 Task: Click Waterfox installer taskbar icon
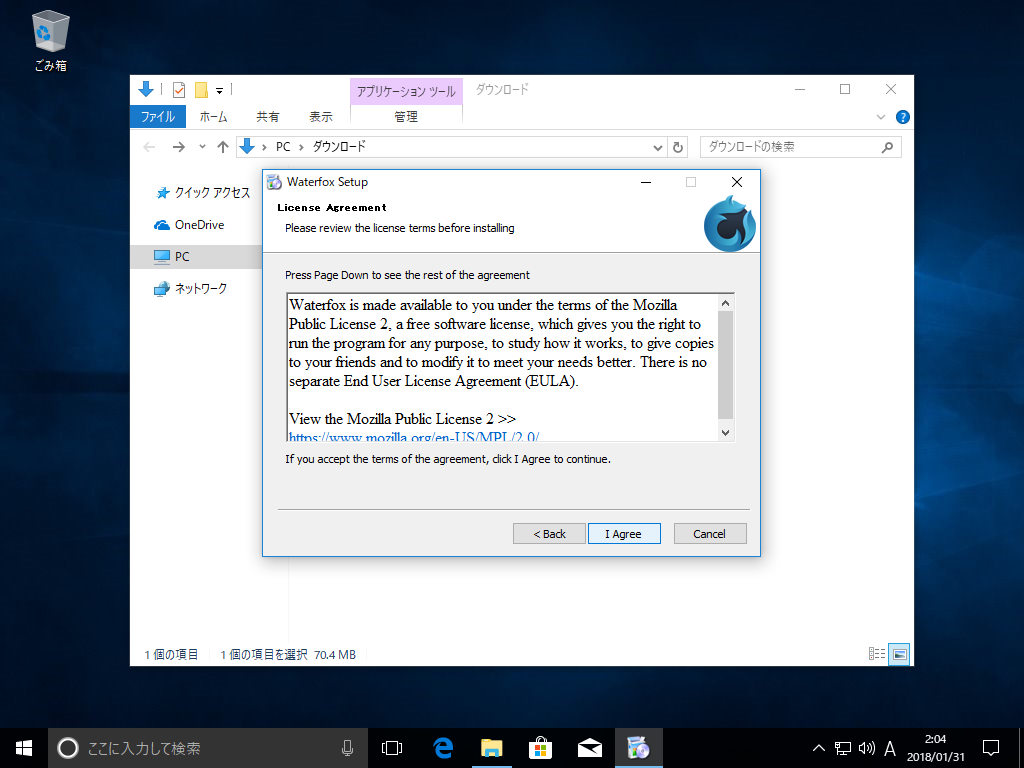(639, 748)
